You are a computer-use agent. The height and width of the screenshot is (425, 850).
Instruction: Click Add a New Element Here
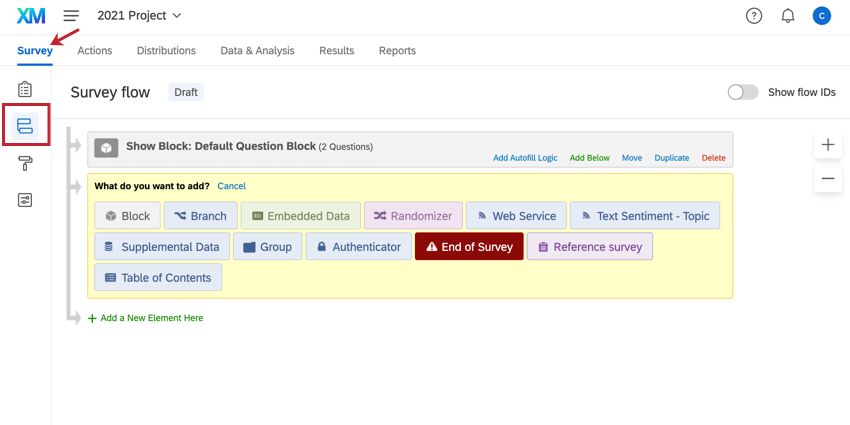[151, 318]
